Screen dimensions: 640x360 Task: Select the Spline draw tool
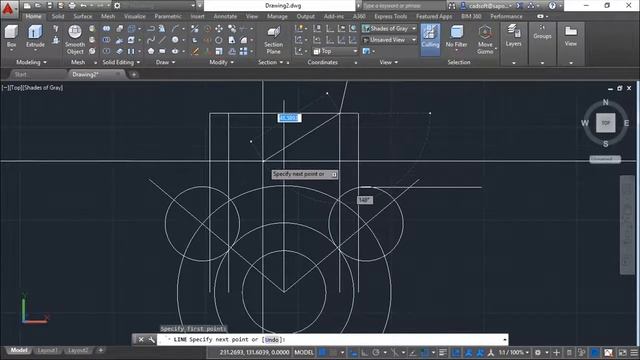[x=151, y=40]
